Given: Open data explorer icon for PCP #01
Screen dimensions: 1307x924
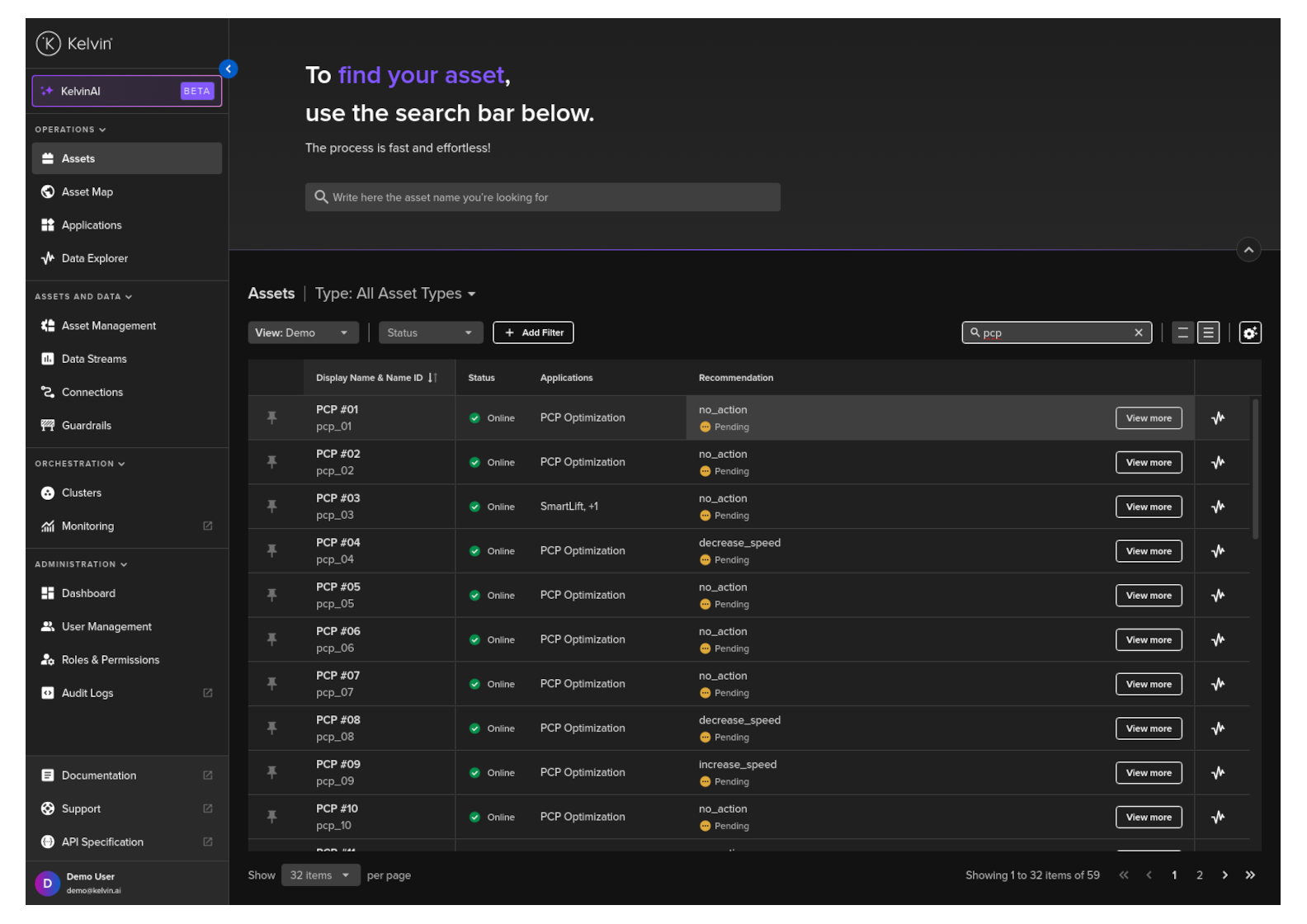Looking at the screenshot, I should (1217, 418).
